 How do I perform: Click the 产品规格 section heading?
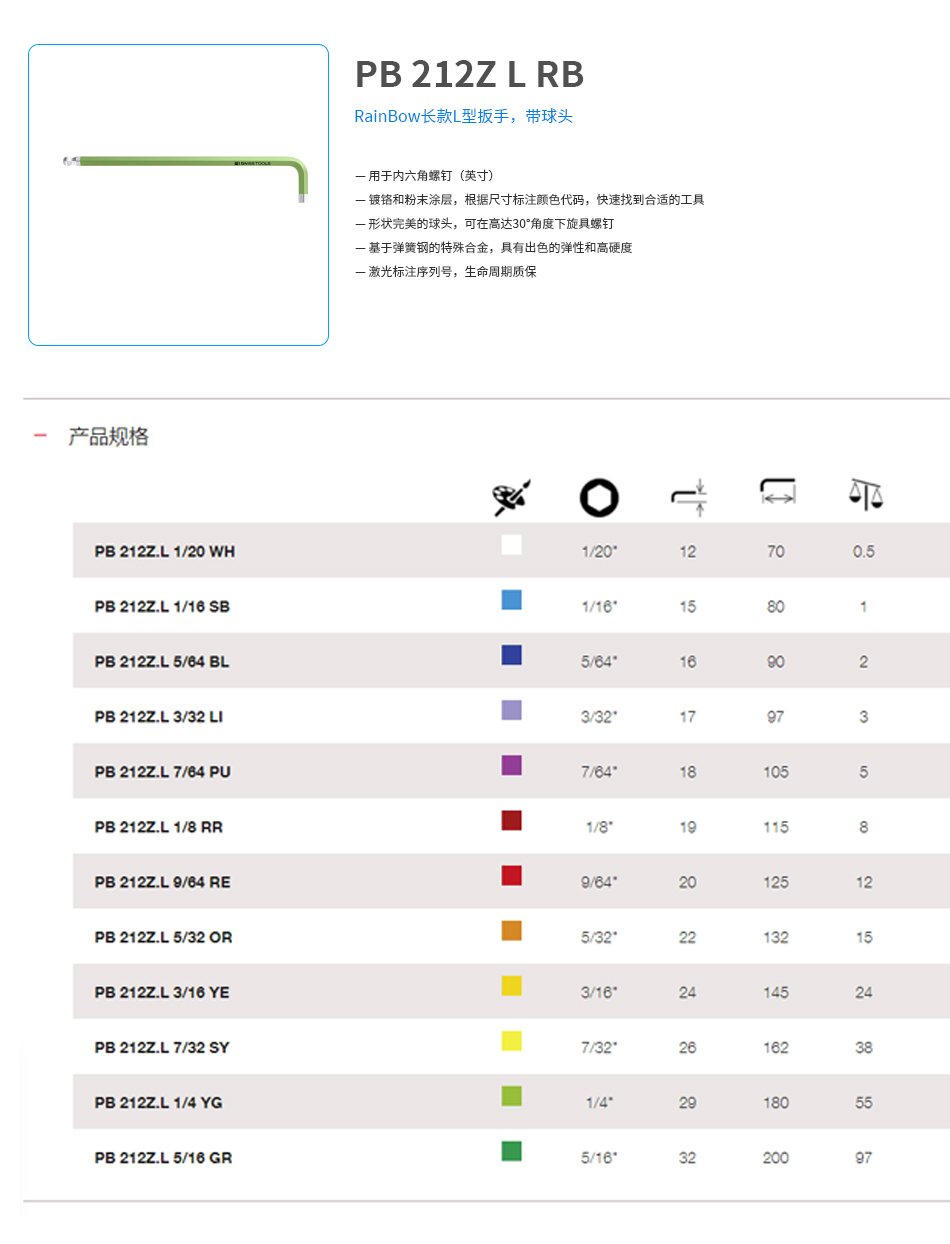tap(108, 436)
